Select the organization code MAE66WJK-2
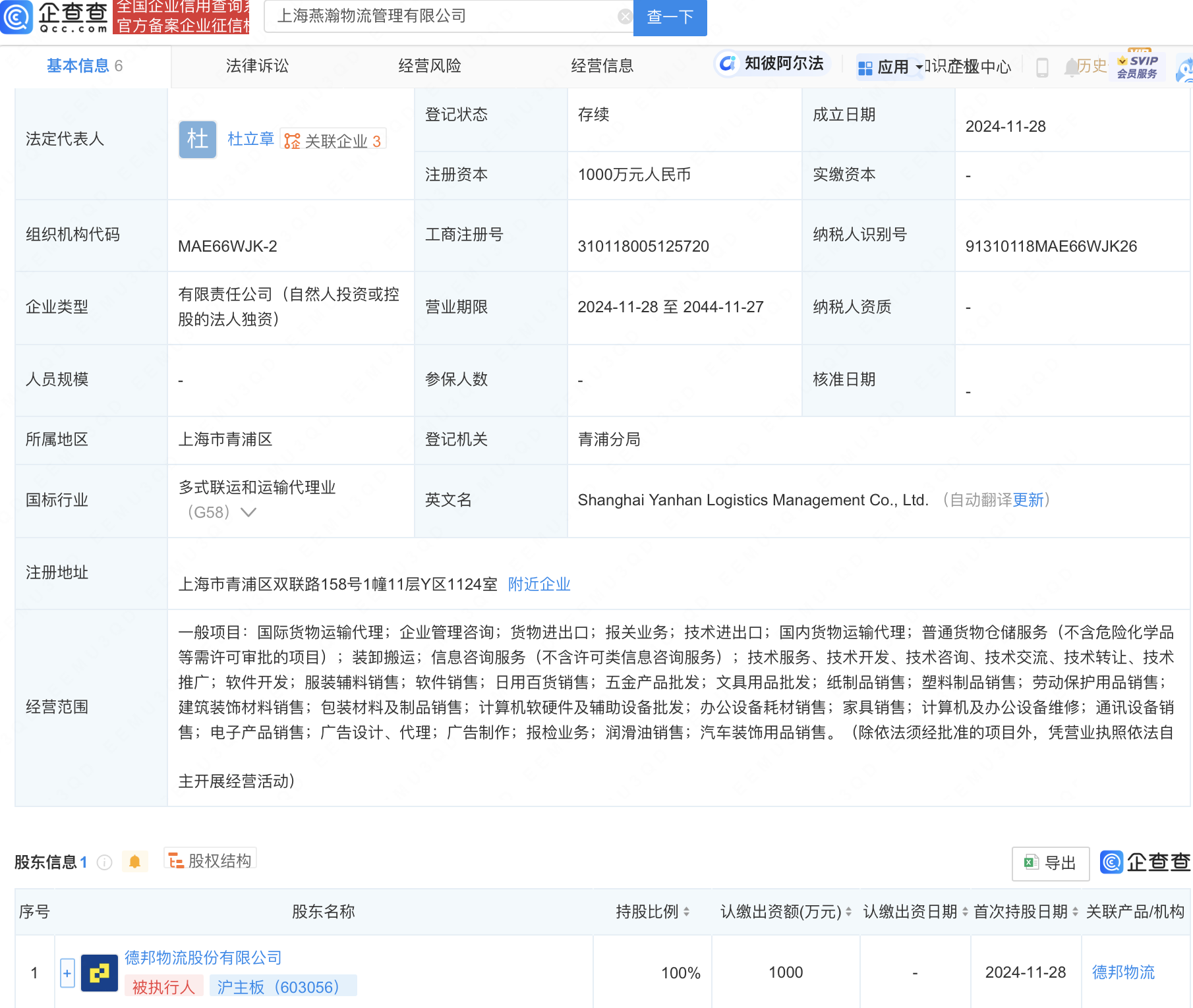This screenshot has width=1193, height=1008. tap(227, 246)
